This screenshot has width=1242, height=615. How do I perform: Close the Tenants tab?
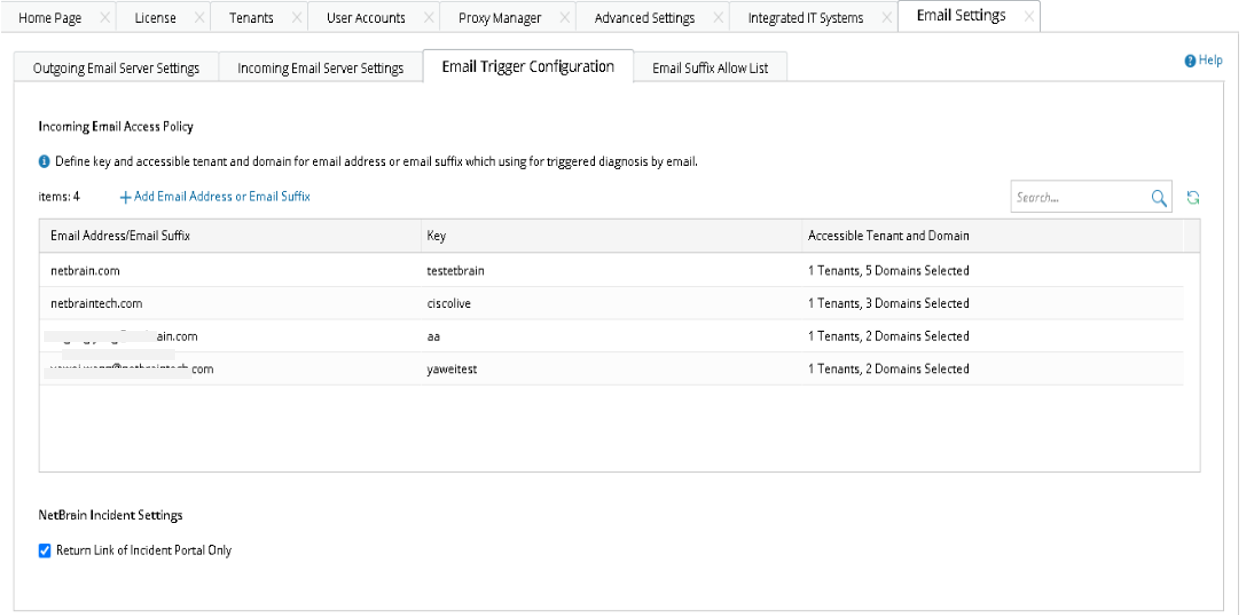pyautogui.click(x=296, y=18)
